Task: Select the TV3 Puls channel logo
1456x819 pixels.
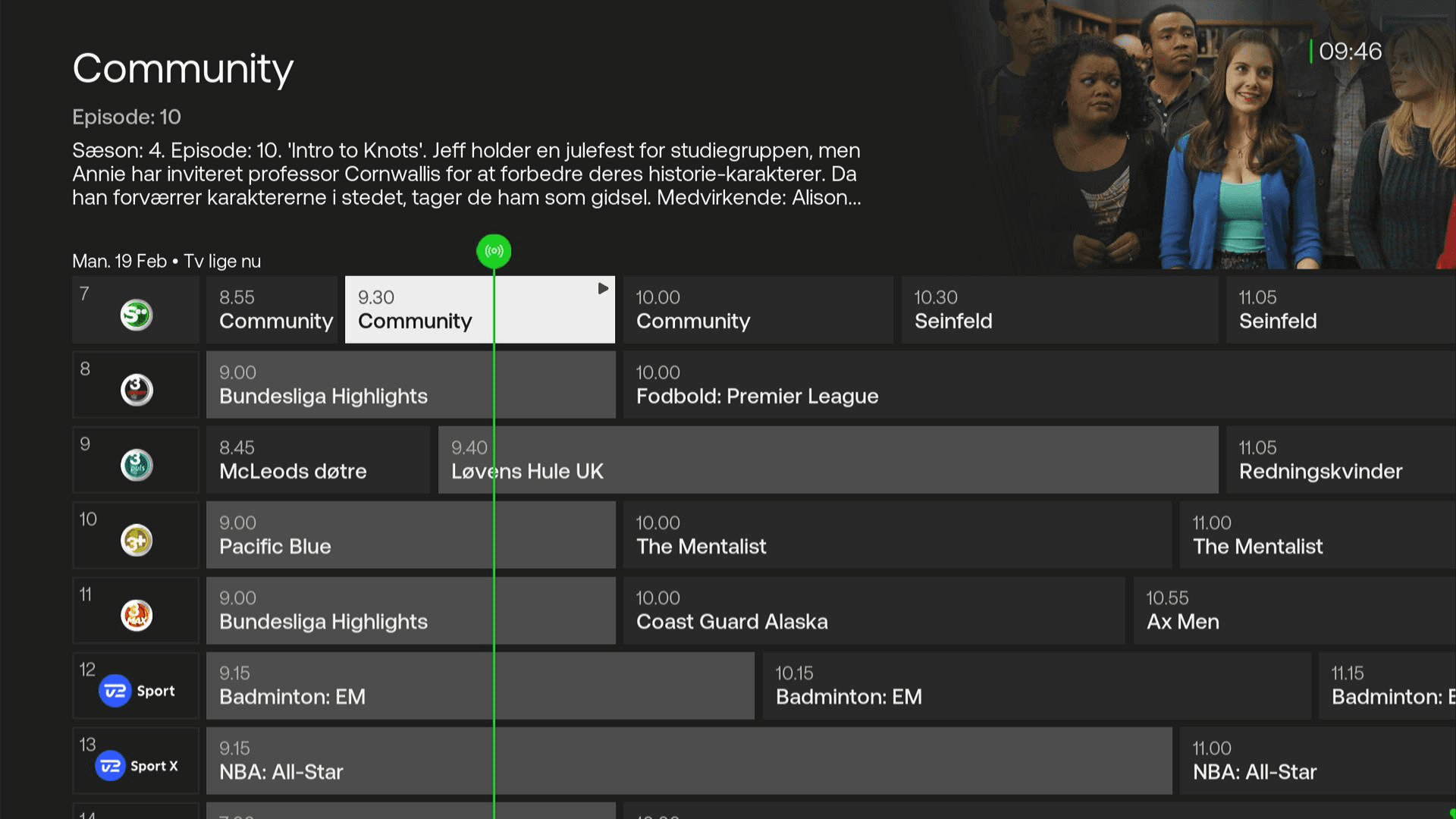Action: [135, 464]
